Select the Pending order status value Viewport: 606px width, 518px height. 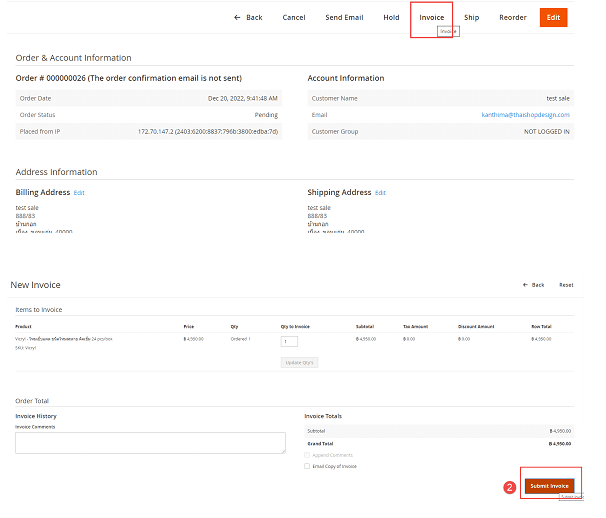click(x=266, y=115)
